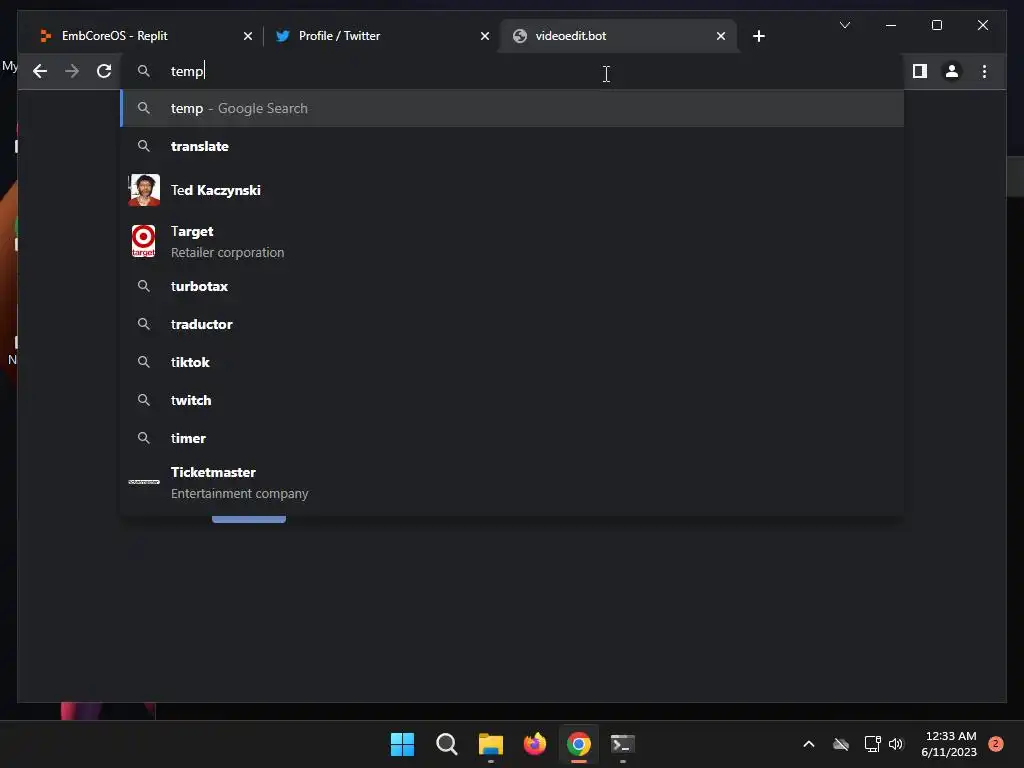1024x768 pixels.
Task: Reload the current page
Action: [104, 71]
